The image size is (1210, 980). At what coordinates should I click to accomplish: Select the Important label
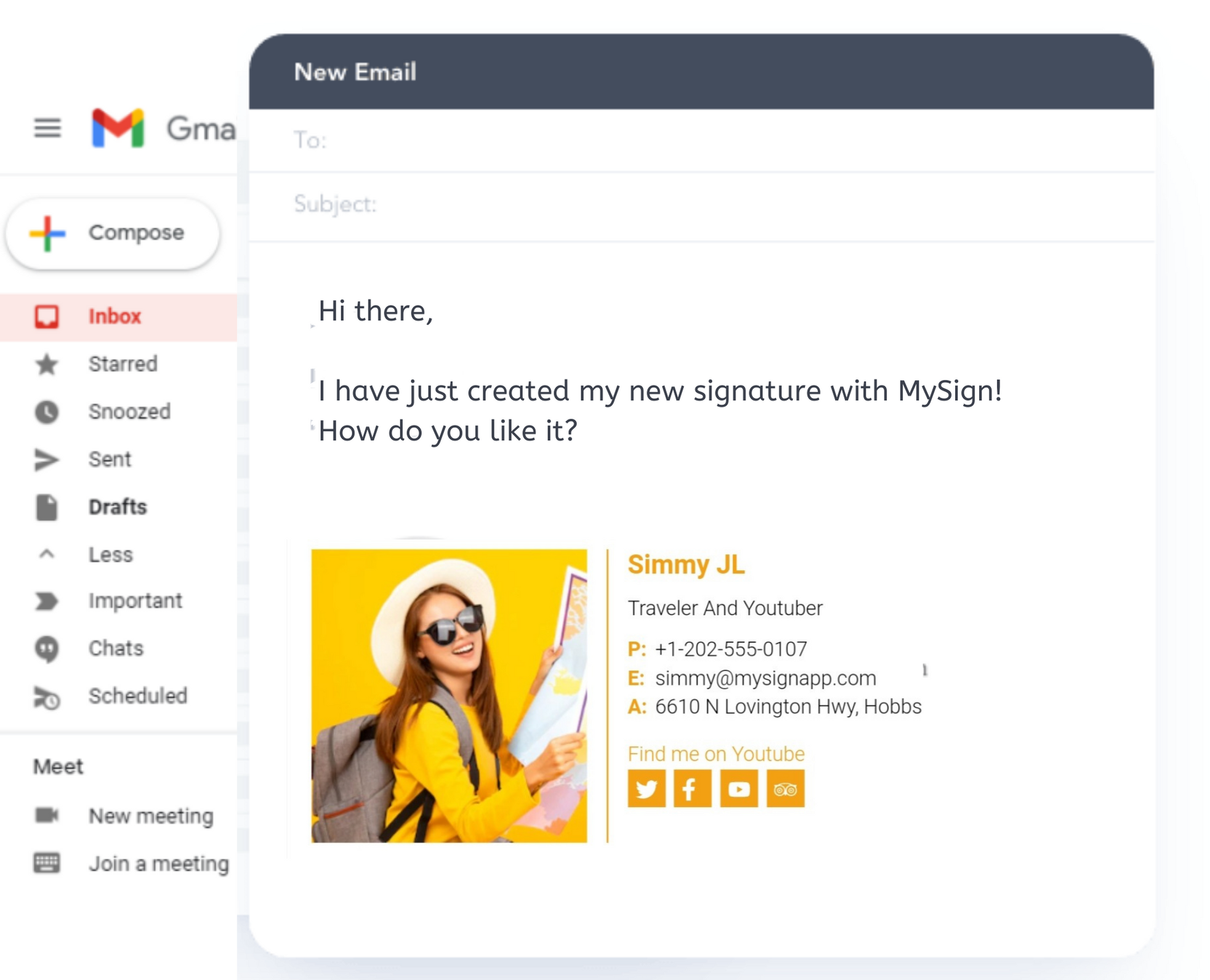tap(135, 601)
